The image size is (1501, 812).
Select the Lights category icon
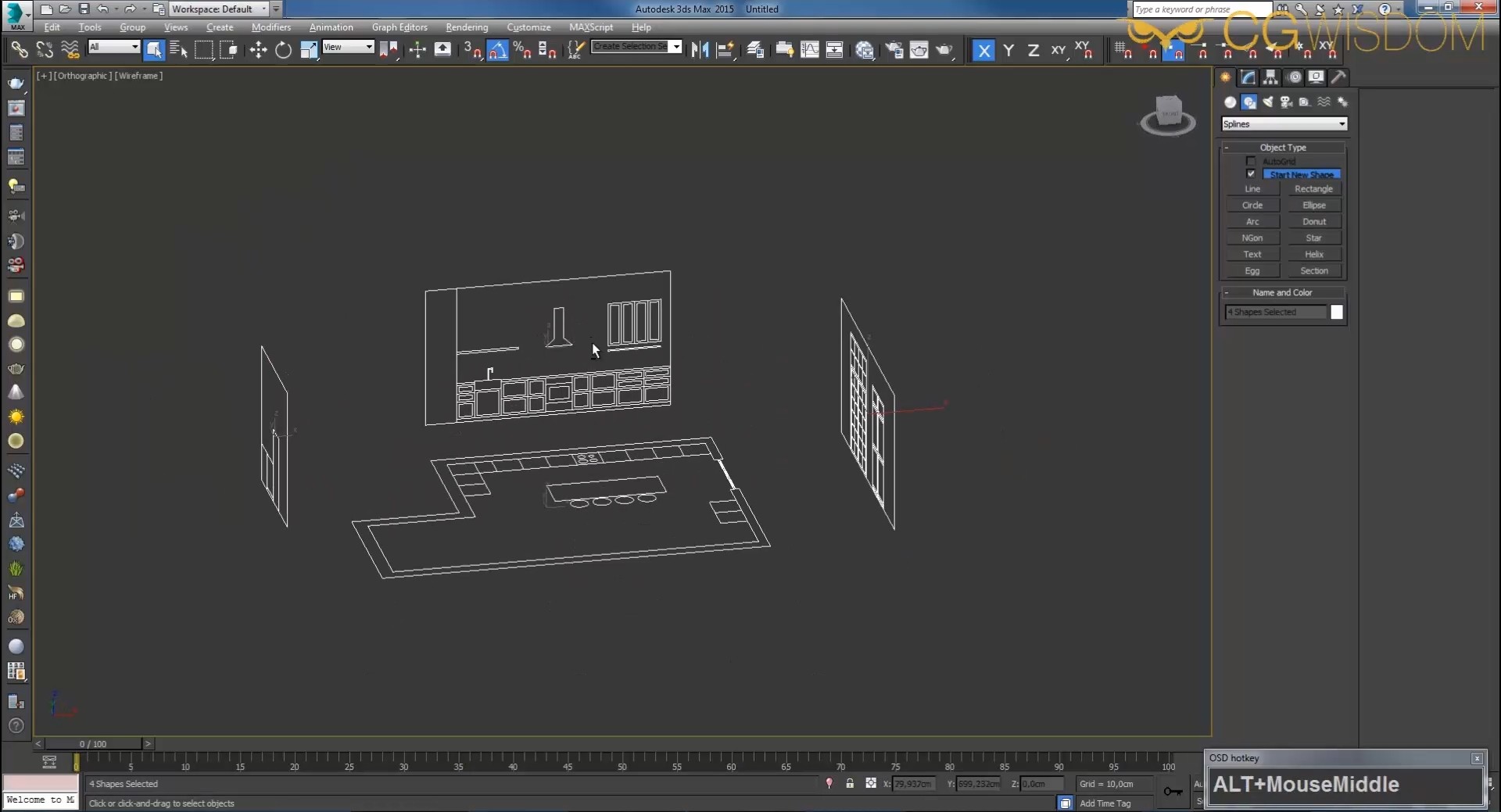1267,102
